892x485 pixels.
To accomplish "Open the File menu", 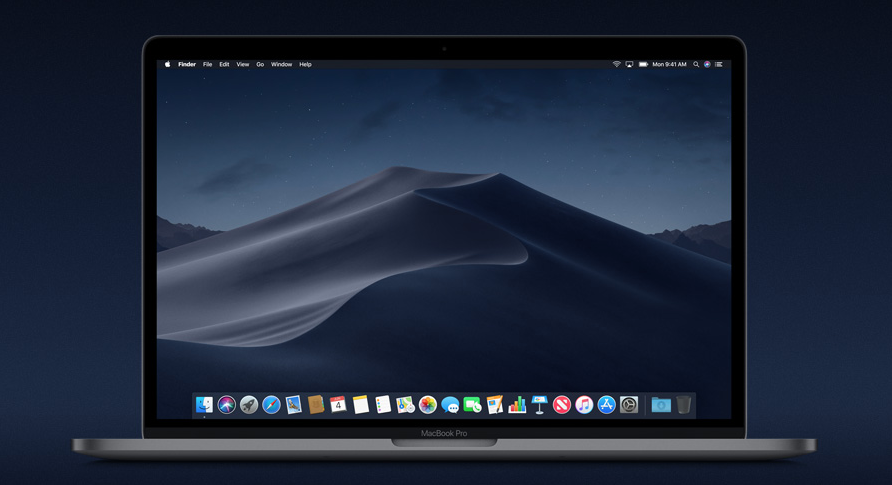I will (208, 64).
